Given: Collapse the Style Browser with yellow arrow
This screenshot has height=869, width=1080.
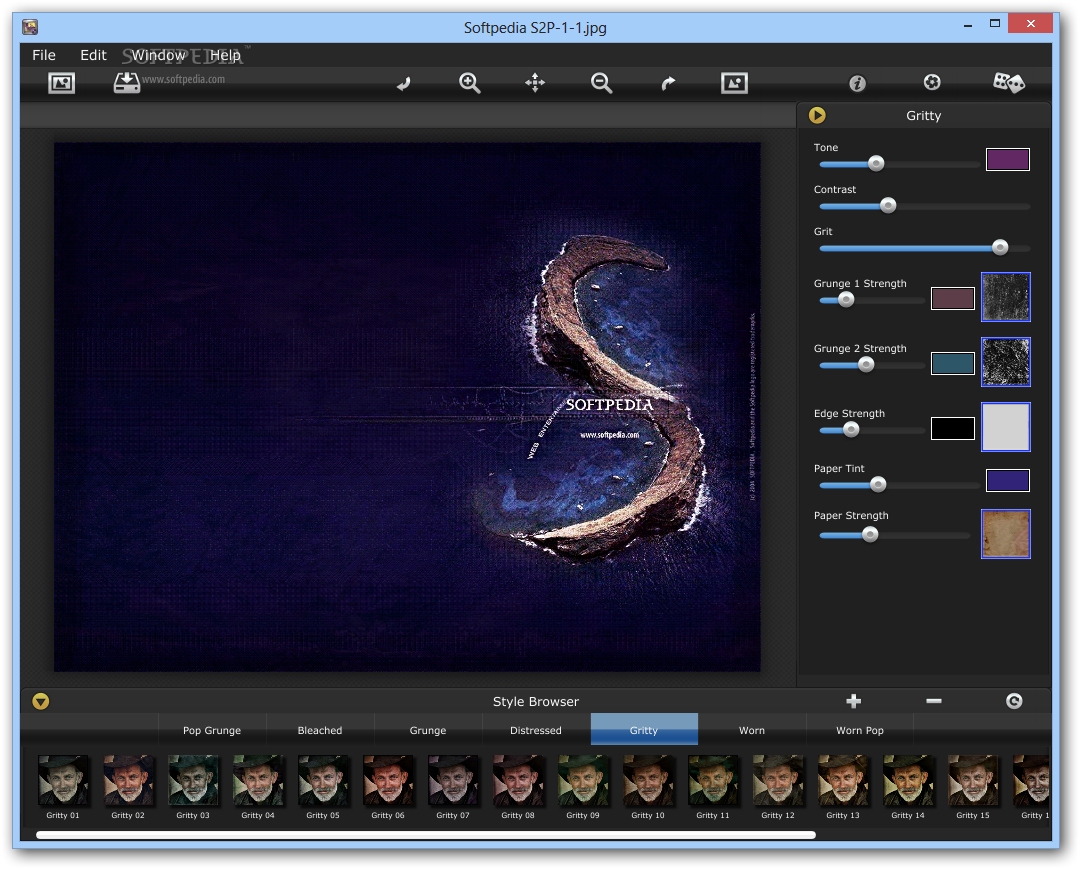Looking at the screenshot, I should (41, 702).
